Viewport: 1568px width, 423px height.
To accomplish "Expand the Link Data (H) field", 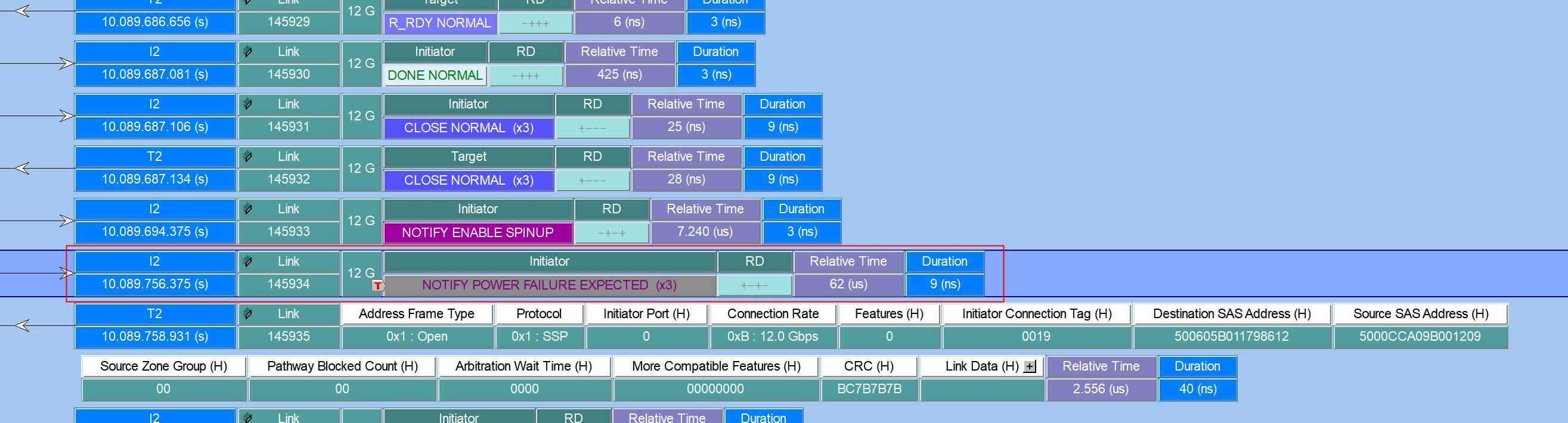I will coord(1029,366).
